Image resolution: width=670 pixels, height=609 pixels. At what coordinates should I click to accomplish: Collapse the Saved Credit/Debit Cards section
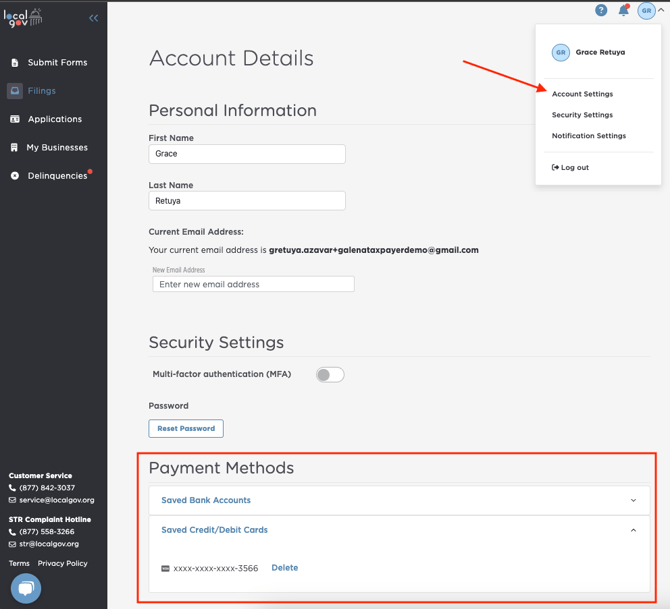point(633,530)
